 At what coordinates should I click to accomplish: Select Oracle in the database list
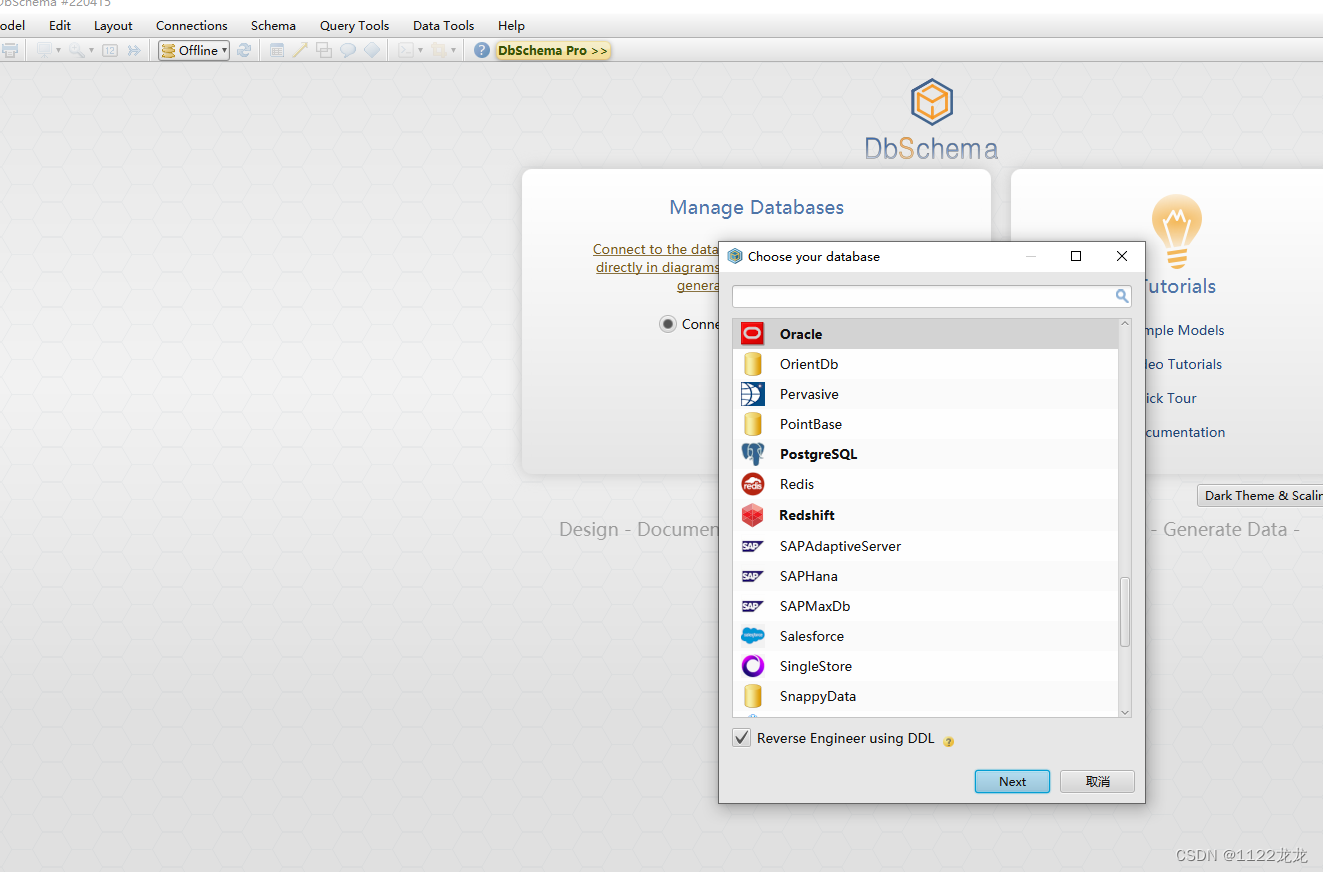point(925,334)
